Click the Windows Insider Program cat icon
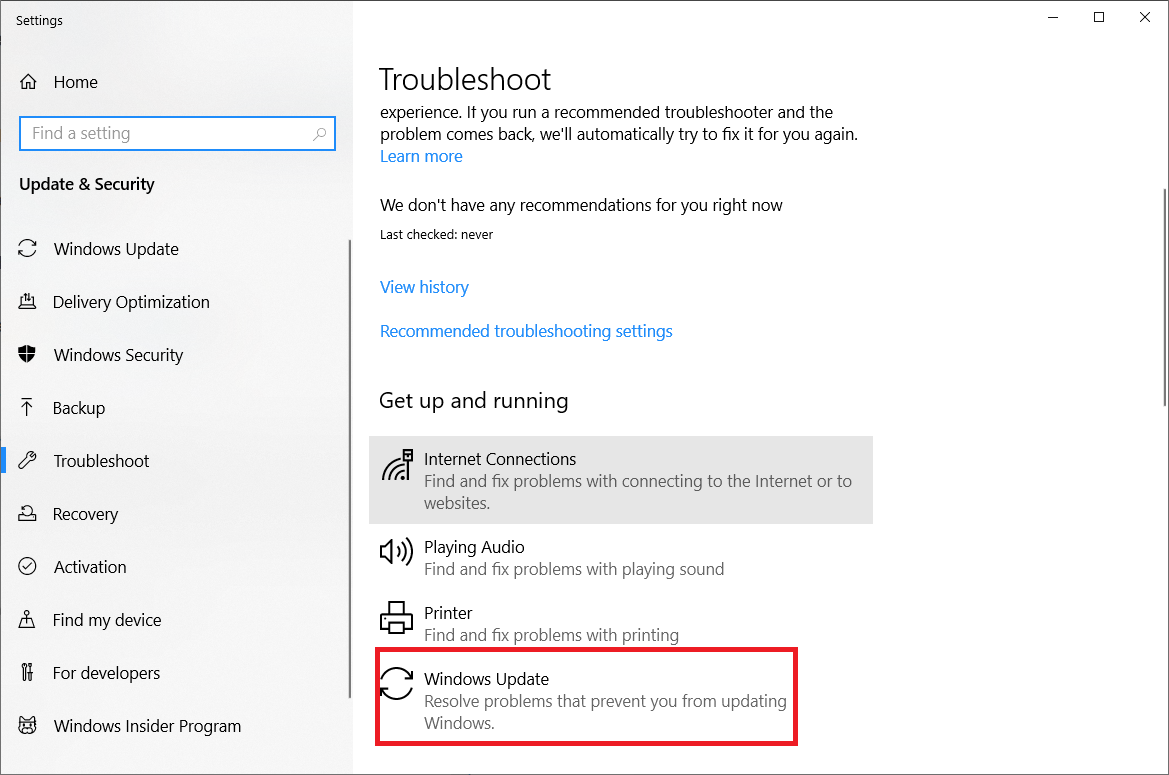1169x775 pixels. click(28, 725)
